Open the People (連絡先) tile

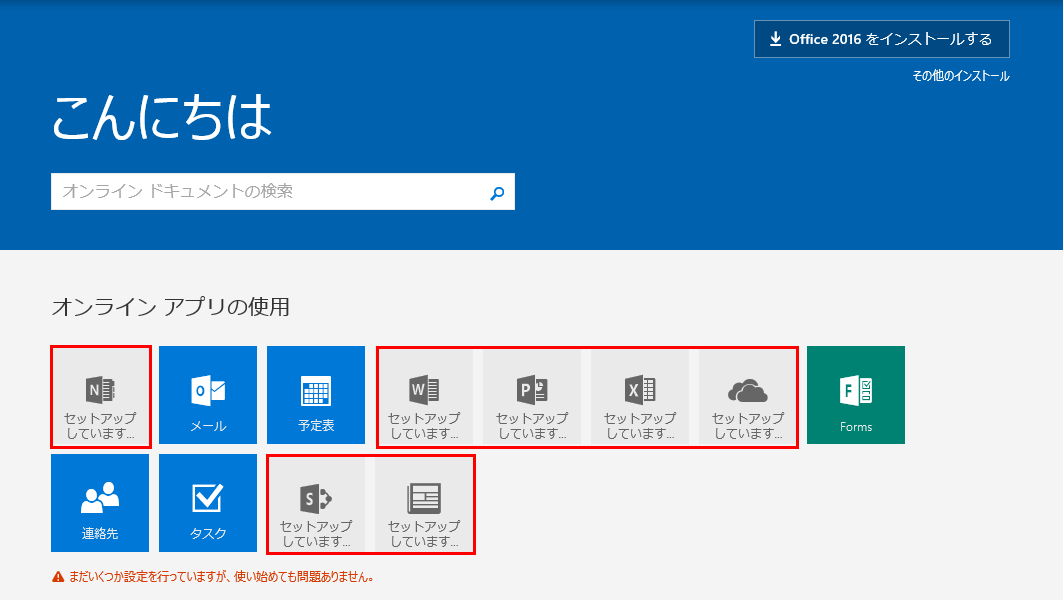pyautogui.click(x=100, y=503)
